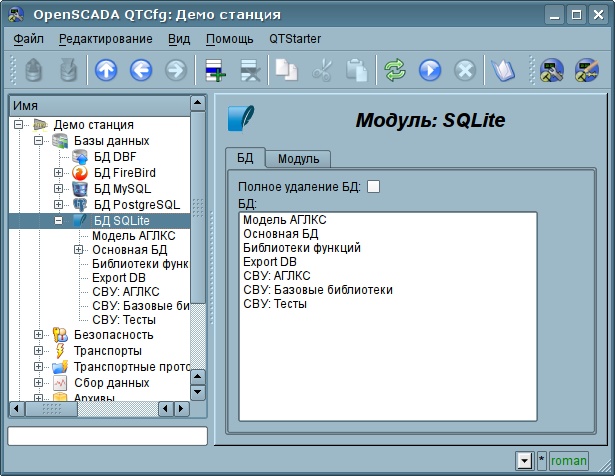Paste item using the clipboard icon
This screenshot has width=615, height=476.
(x=357, y=70)
